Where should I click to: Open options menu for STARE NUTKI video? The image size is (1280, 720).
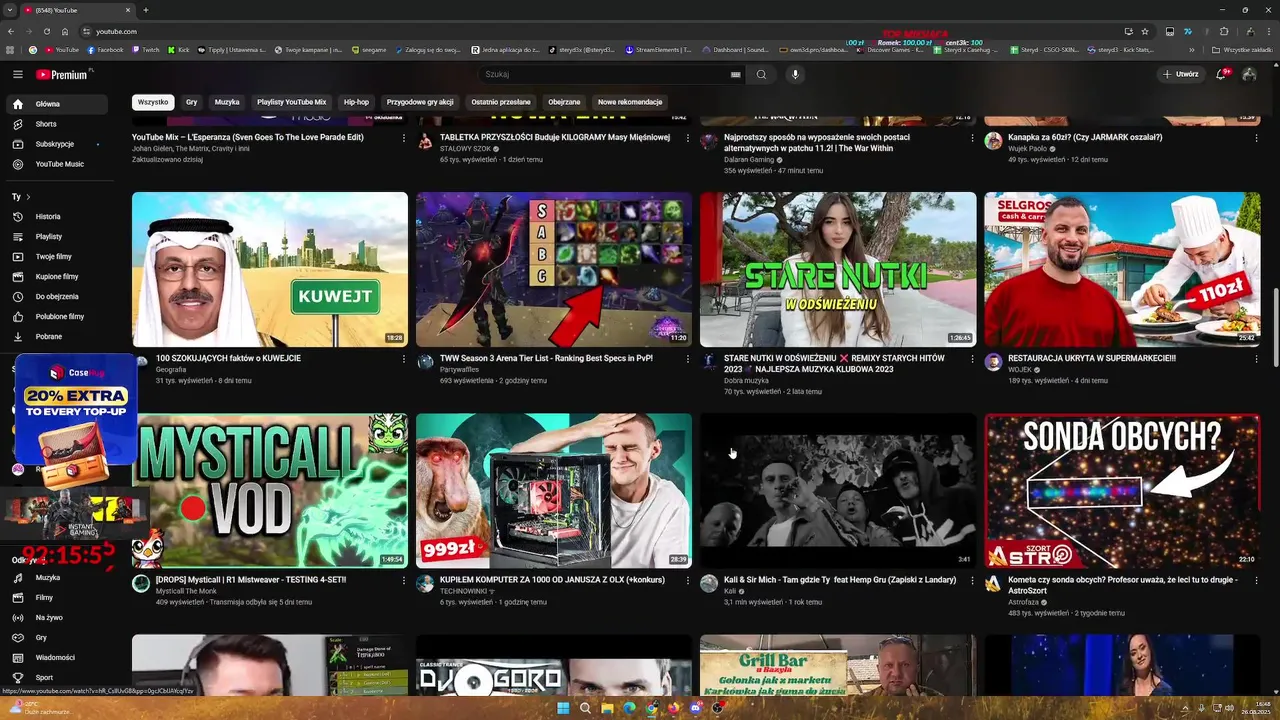coord(972,358)
